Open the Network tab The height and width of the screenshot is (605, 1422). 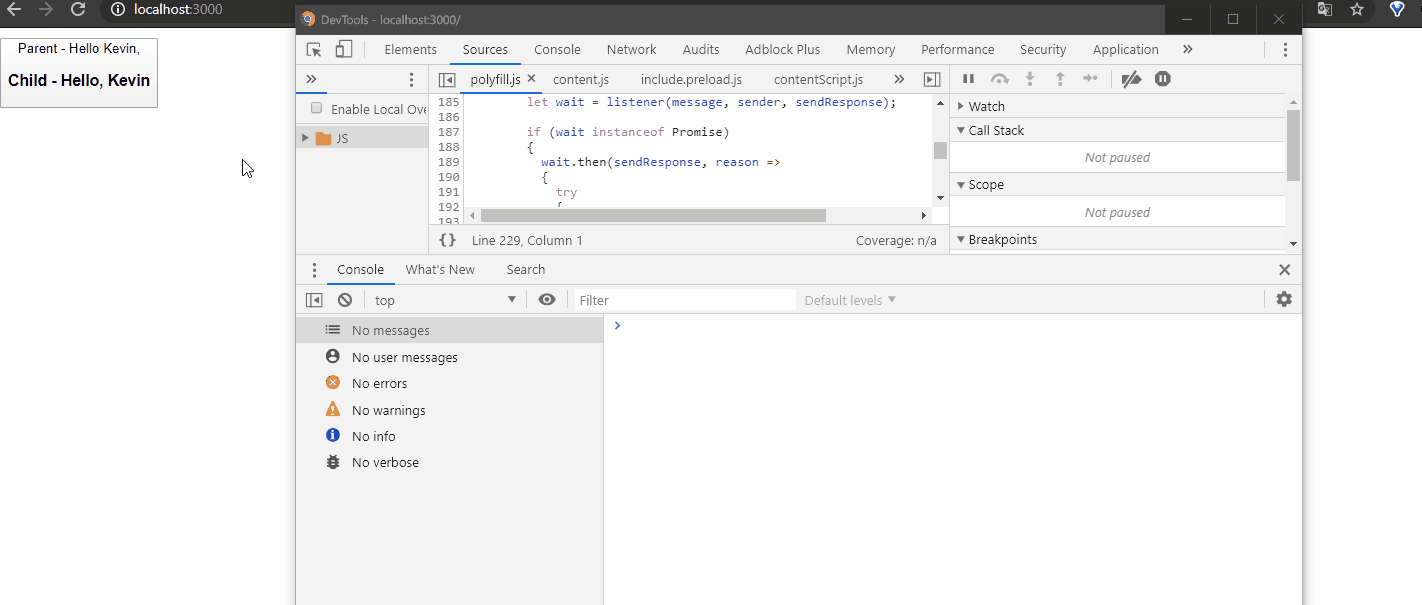[x=631, y=49]
